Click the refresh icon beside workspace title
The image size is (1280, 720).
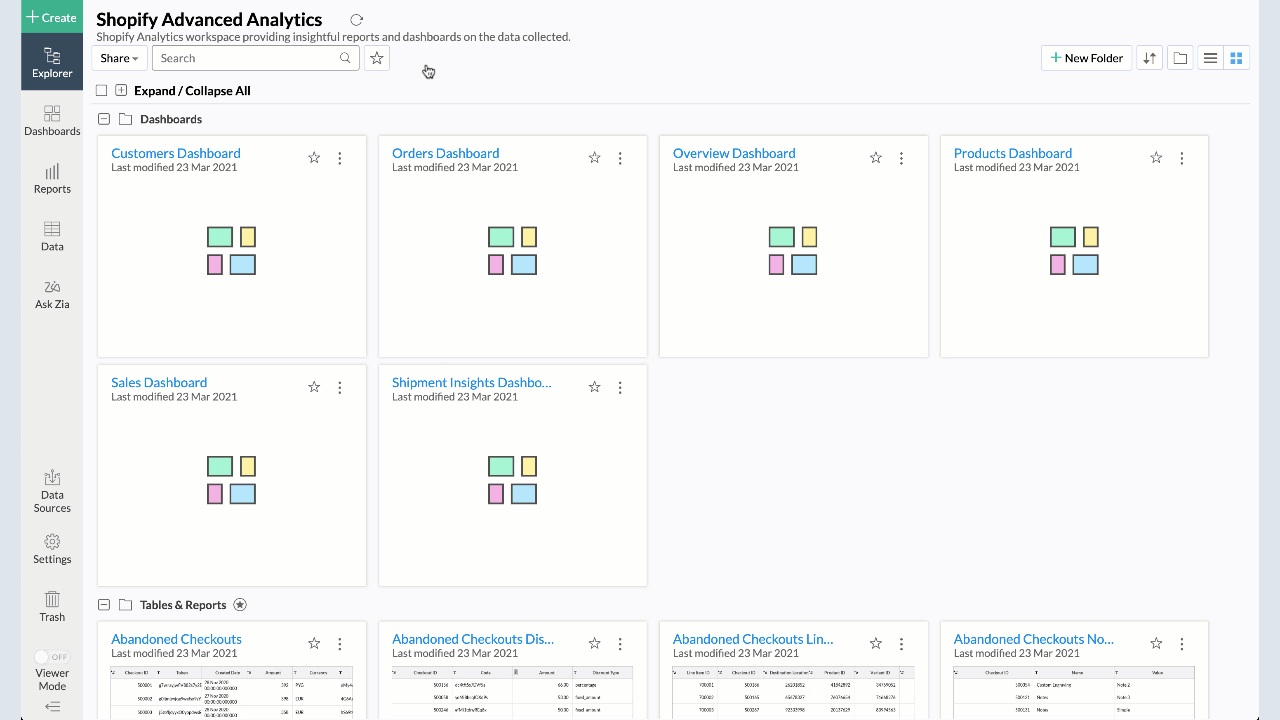357,20
